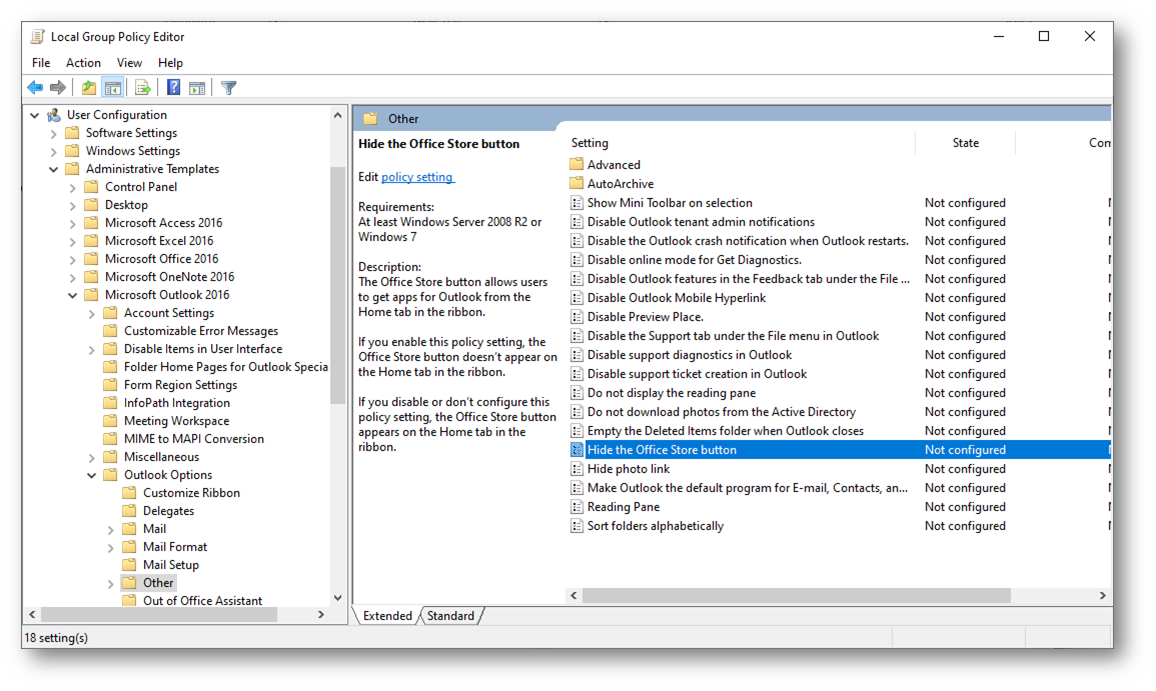
Task: Expand the Mail Format node
Action: coord(111,547)
